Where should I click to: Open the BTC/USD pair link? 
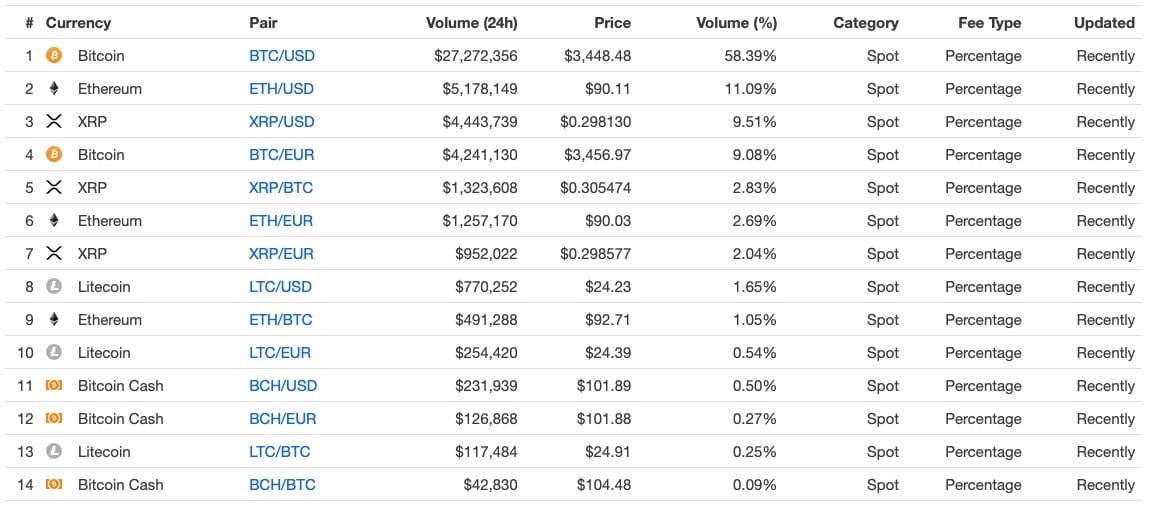(x=282, y=56)
